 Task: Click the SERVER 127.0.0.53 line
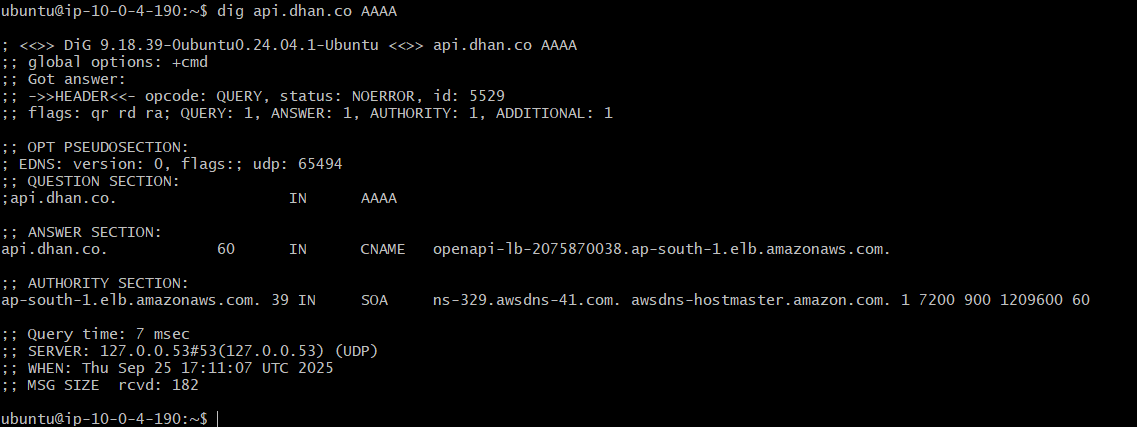[190, 351]
